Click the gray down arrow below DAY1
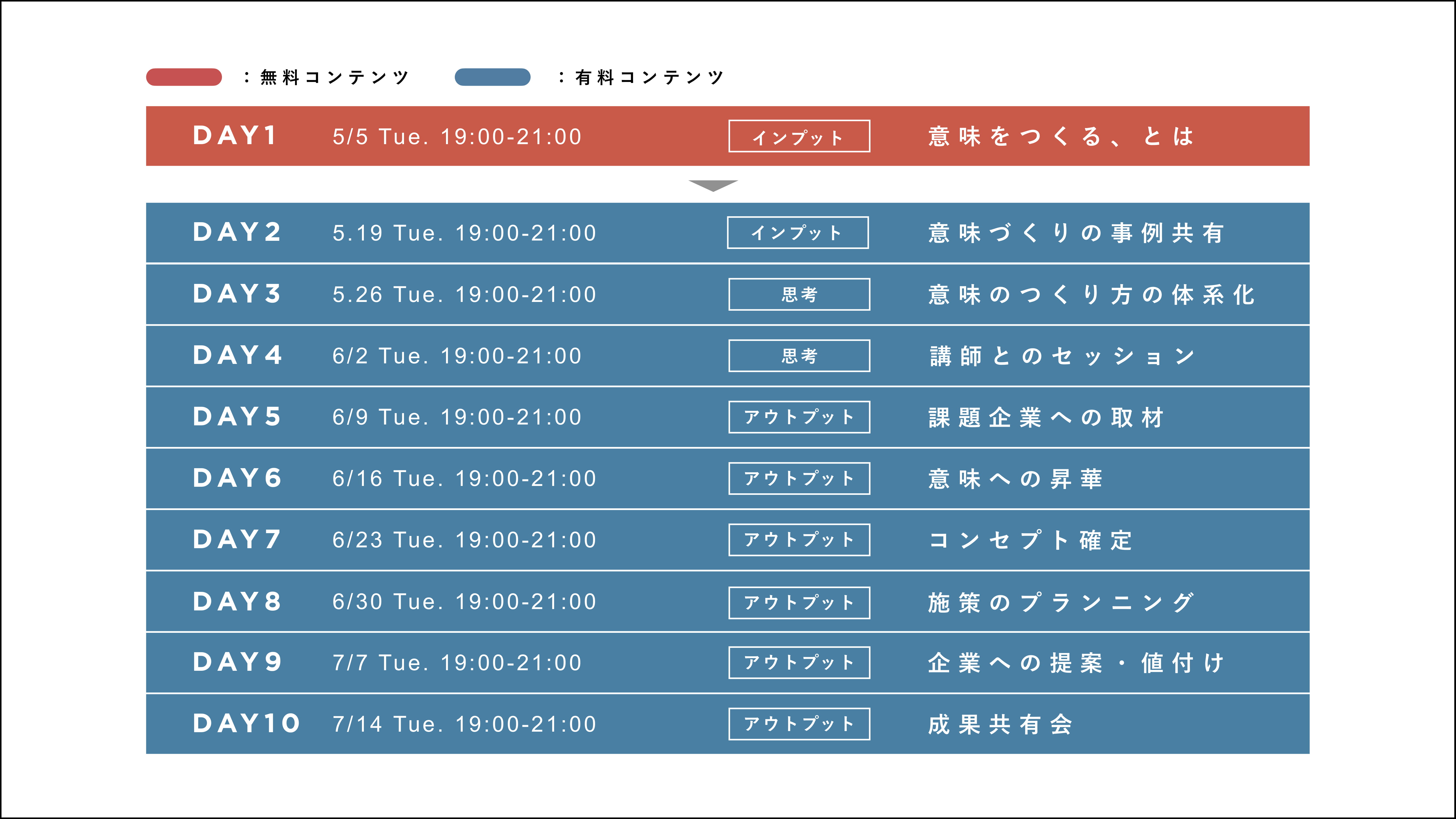This screenshot has width=1456, height=819. point(713,186)
